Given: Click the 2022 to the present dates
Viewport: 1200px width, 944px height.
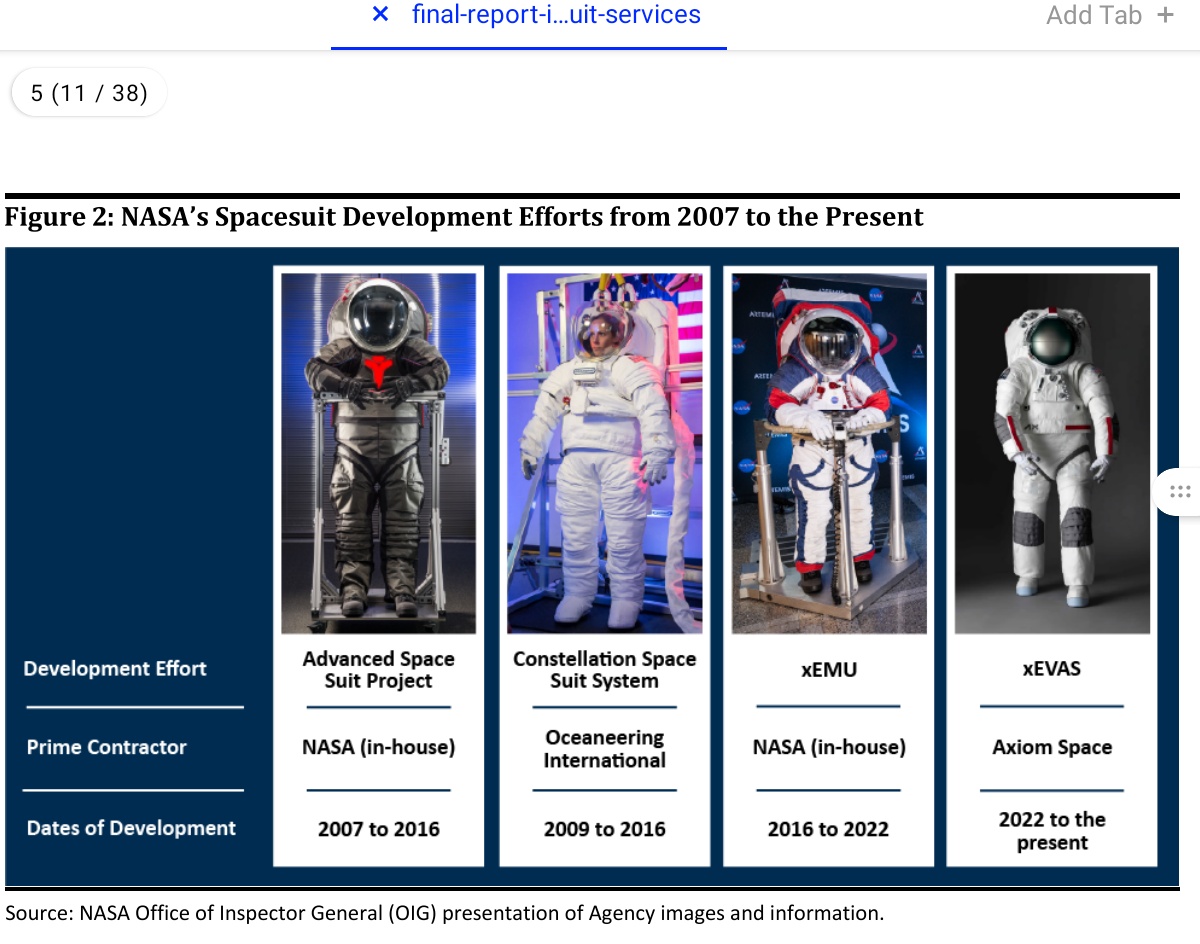Looking at the screenshot, I should 1052,831.
